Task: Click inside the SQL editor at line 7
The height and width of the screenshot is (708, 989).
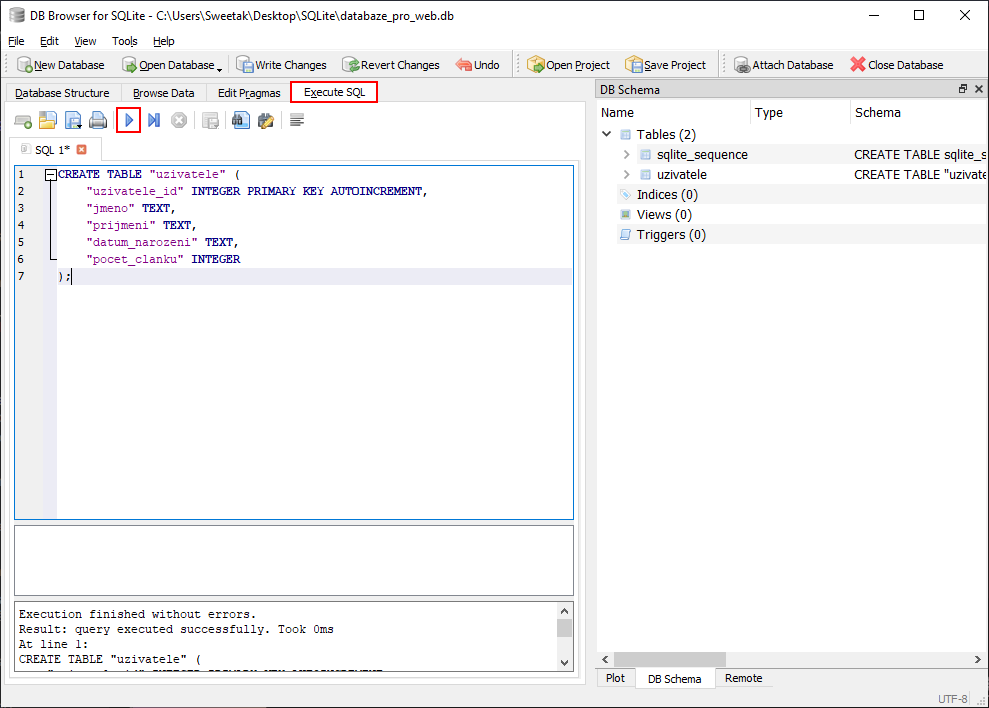Action: tap(314, 276)
